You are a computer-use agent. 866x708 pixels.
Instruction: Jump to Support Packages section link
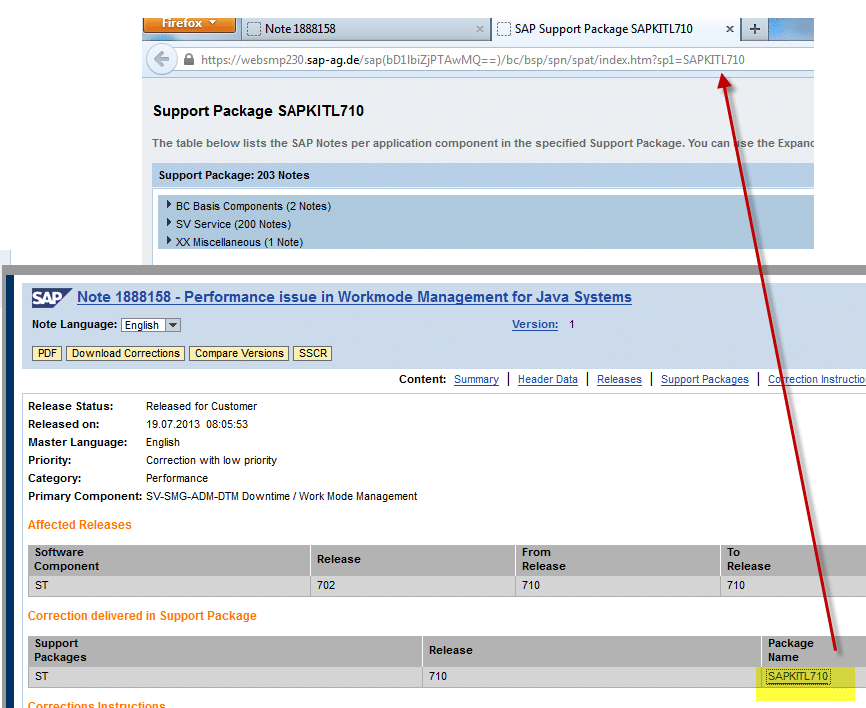click(x=704, y=380)
